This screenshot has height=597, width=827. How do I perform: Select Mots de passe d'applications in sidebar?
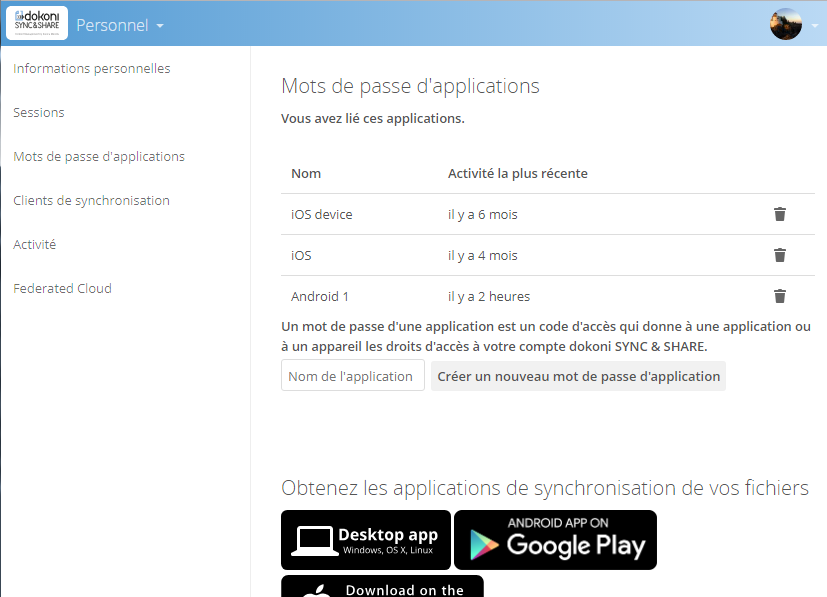99,157
